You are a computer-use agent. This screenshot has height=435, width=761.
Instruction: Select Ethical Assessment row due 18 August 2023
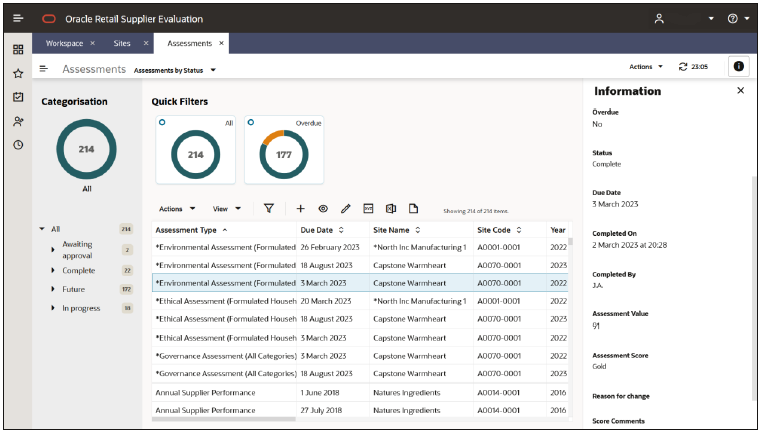click(360, 319)
